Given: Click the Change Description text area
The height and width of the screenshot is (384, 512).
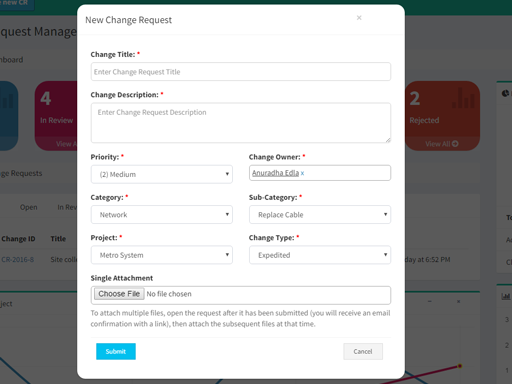Looking at the screenshot, I should point(241,123).
